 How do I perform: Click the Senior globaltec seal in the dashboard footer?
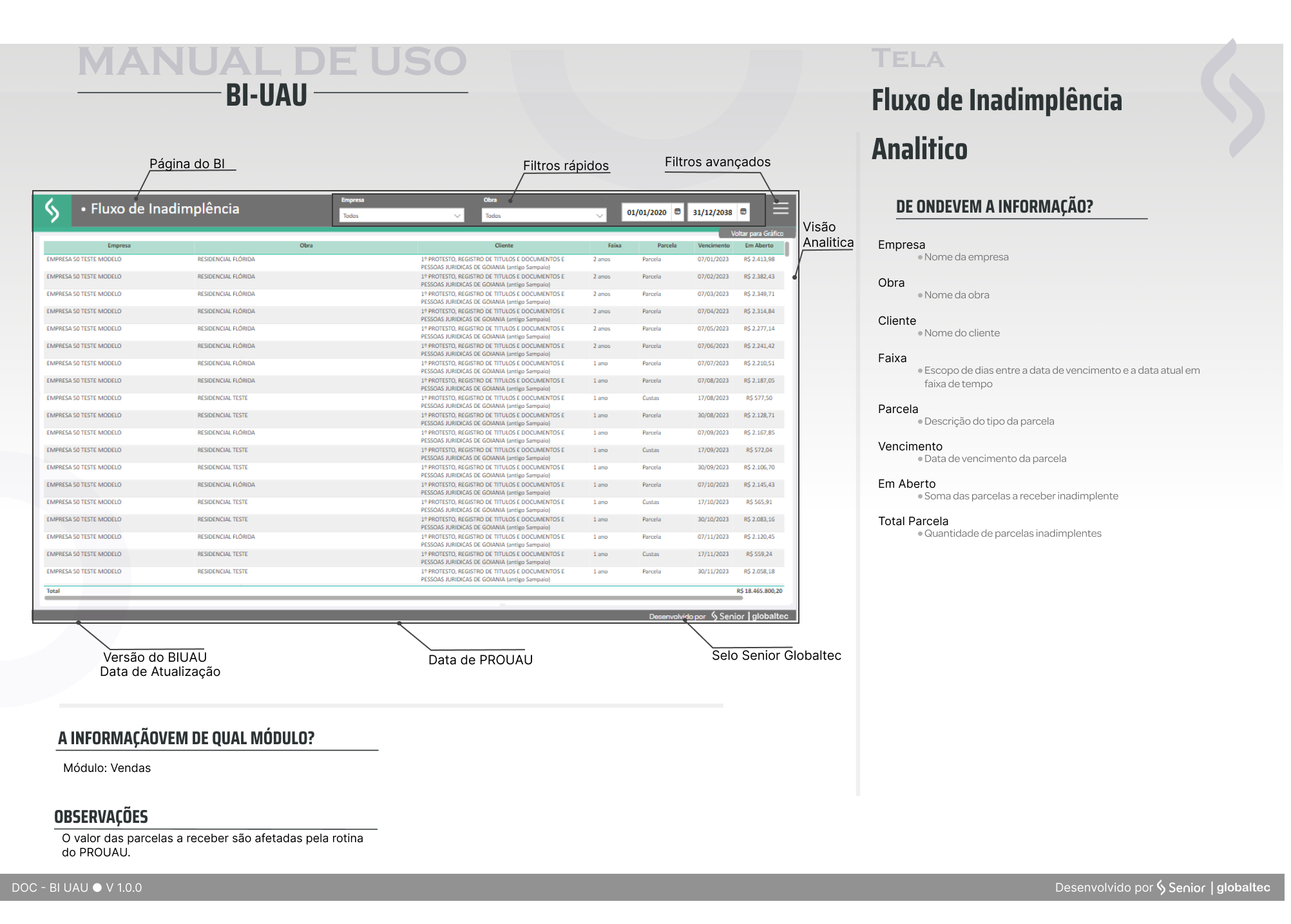(750, 616)
